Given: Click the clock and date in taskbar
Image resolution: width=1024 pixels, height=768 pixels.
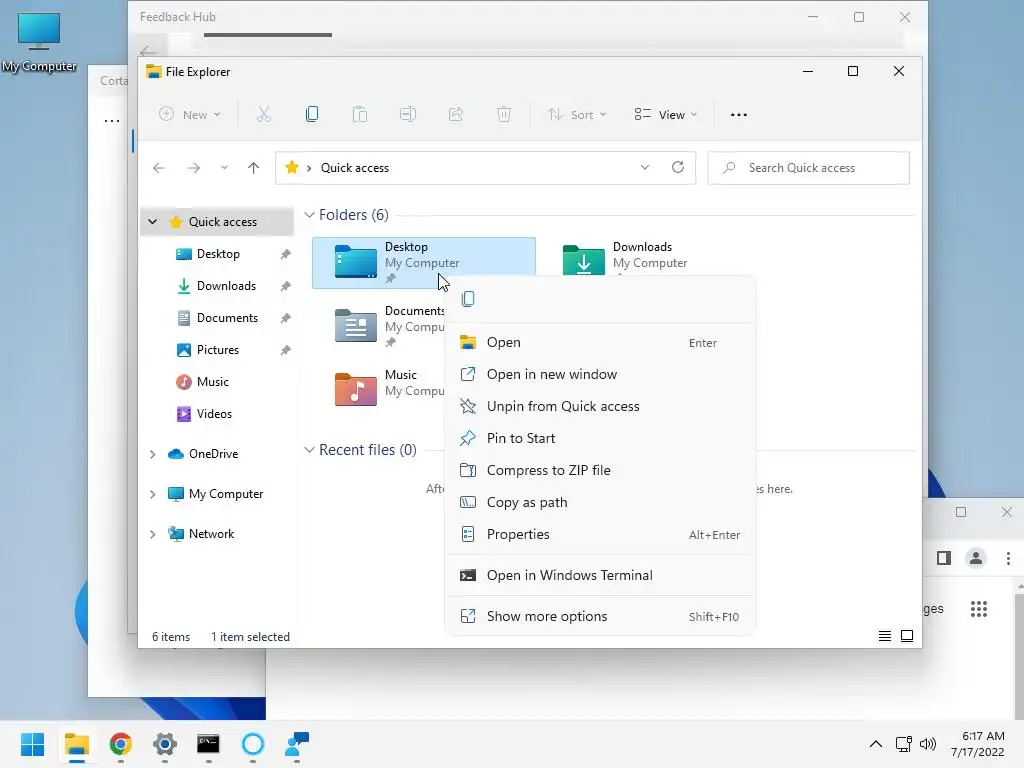Looking at the screenshot, I should pyautogui.click(x=978, y=744).
